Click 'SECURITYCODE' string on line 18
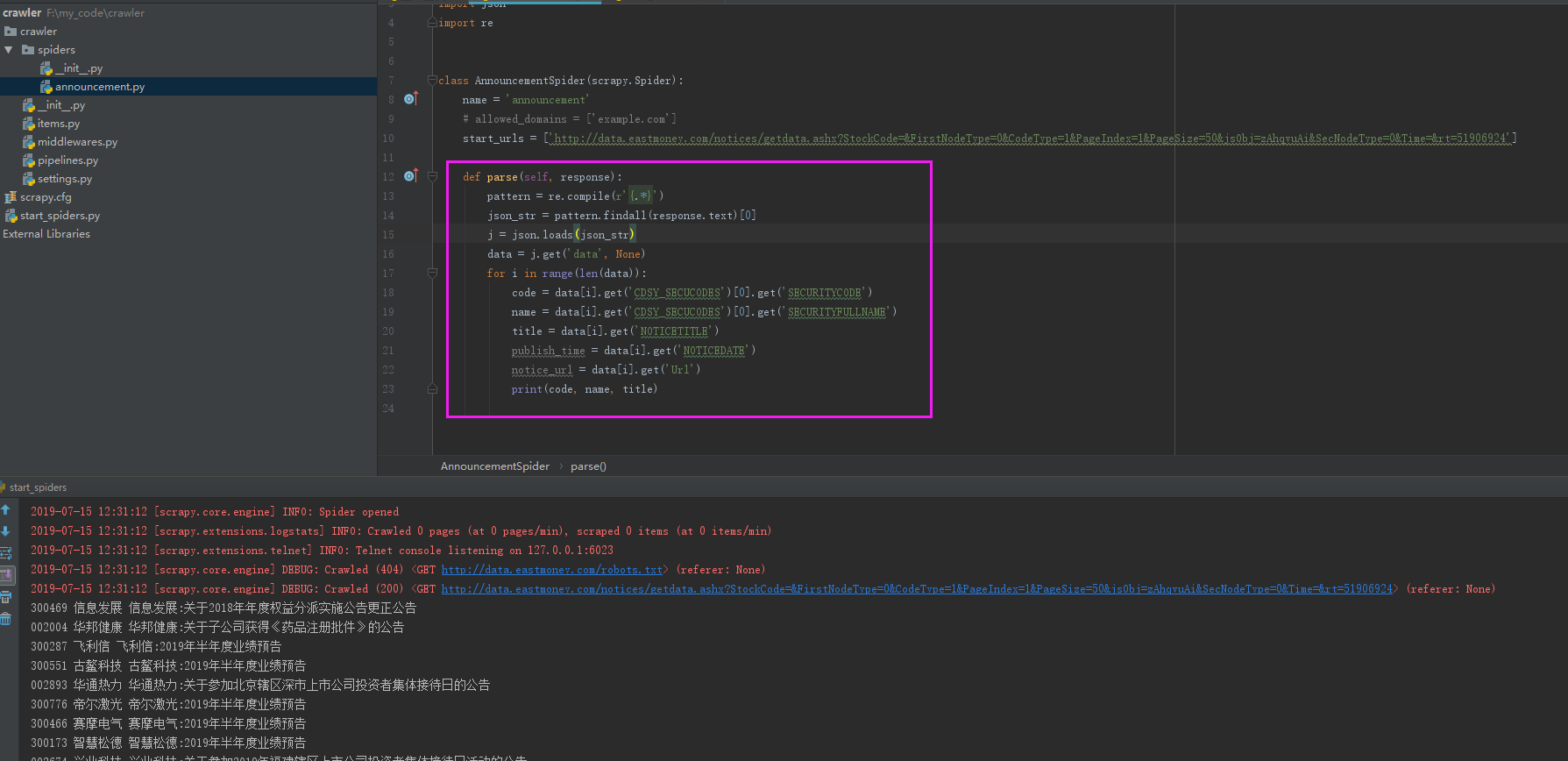This screenshot has width=1568, height=761. coord(824,293)
